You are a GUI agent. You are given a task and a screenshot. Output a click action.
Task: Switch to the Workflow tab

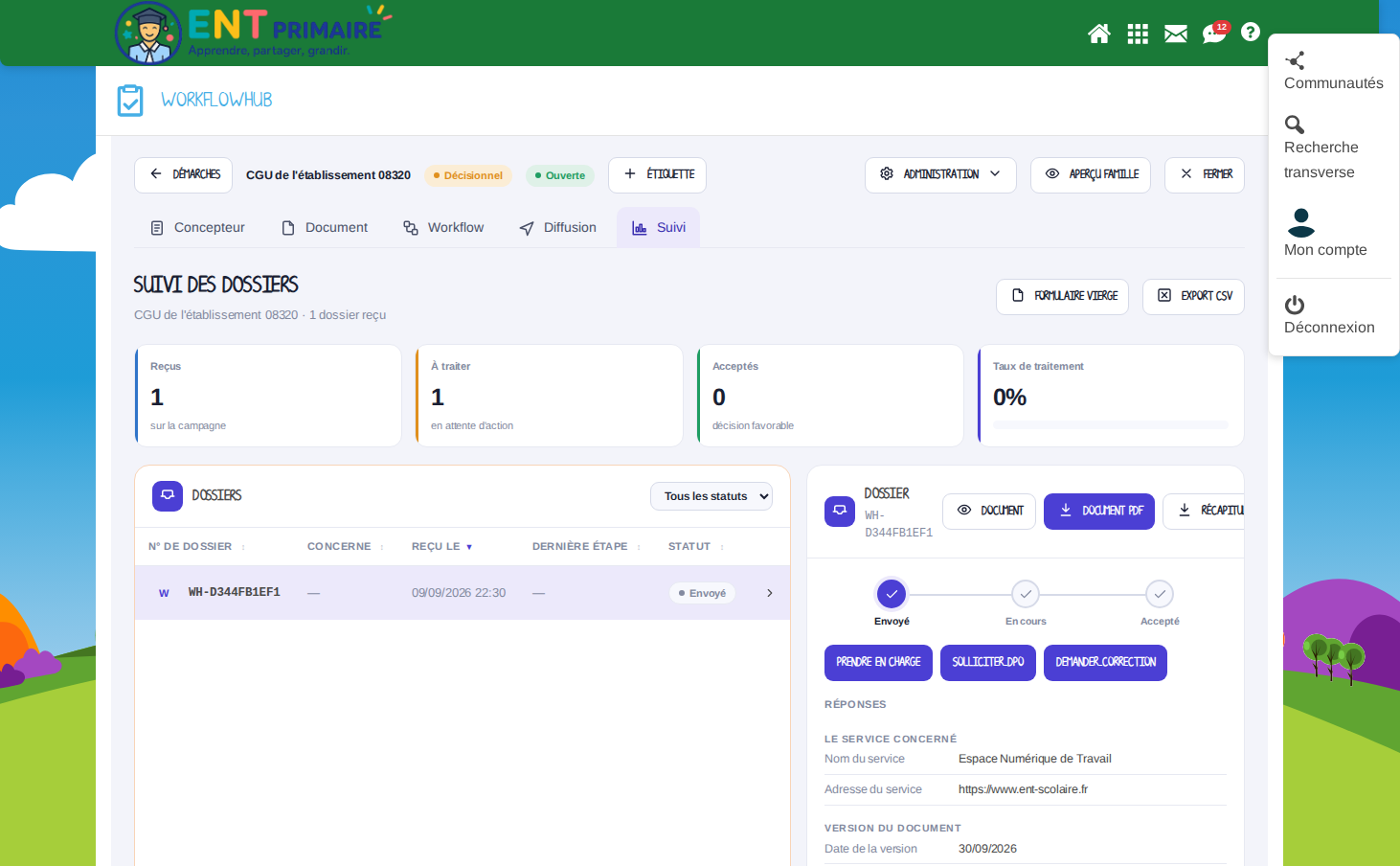pyautogui.click(x=443, y=228)
